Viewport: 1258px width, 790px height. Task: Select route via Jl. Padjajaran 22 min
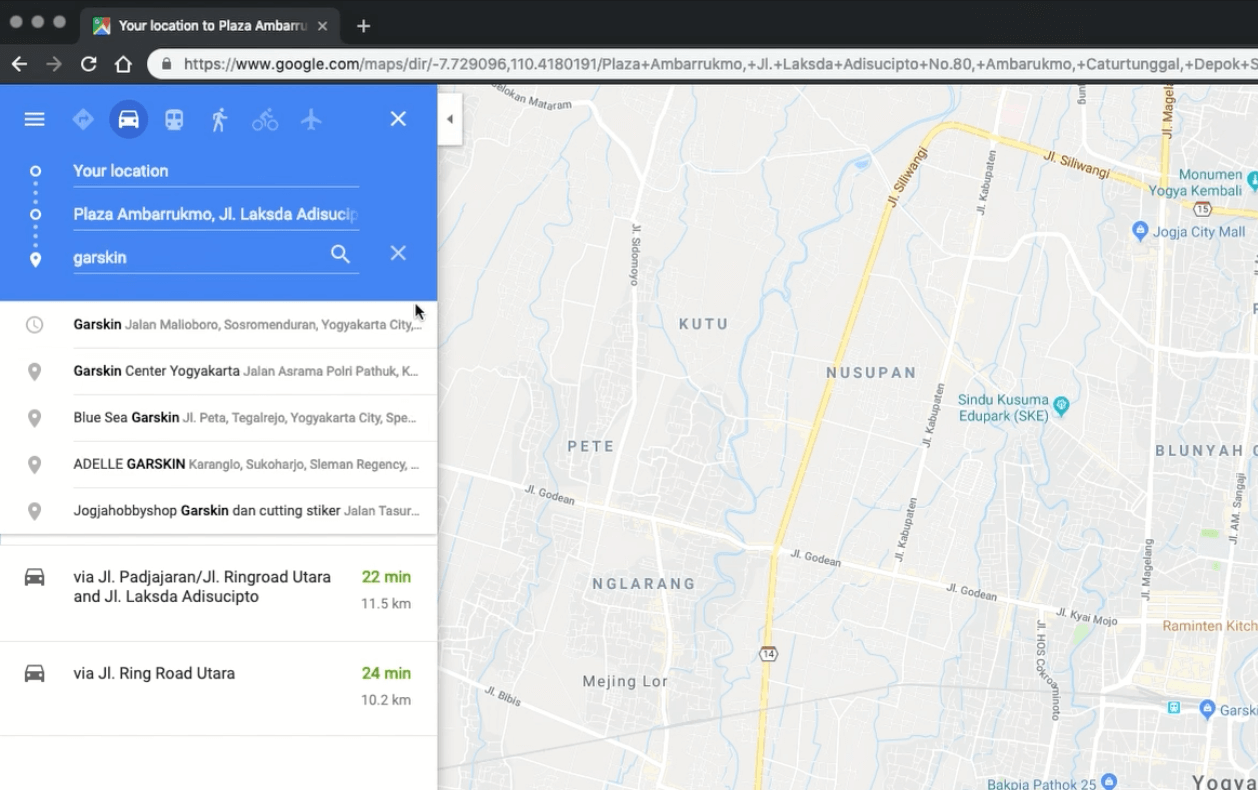[x=218, y=593]
